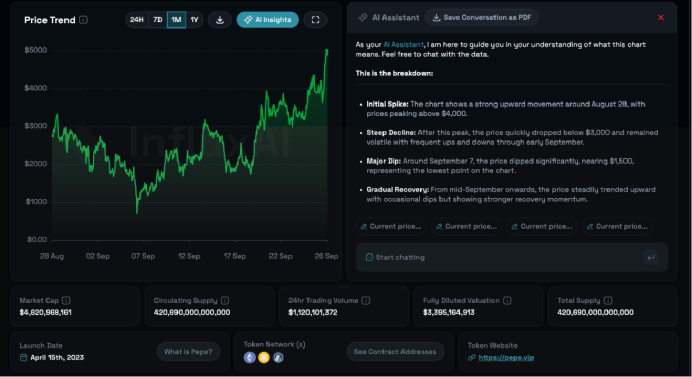
Task: Expand chart to fullscreen view
Action: 315,20
